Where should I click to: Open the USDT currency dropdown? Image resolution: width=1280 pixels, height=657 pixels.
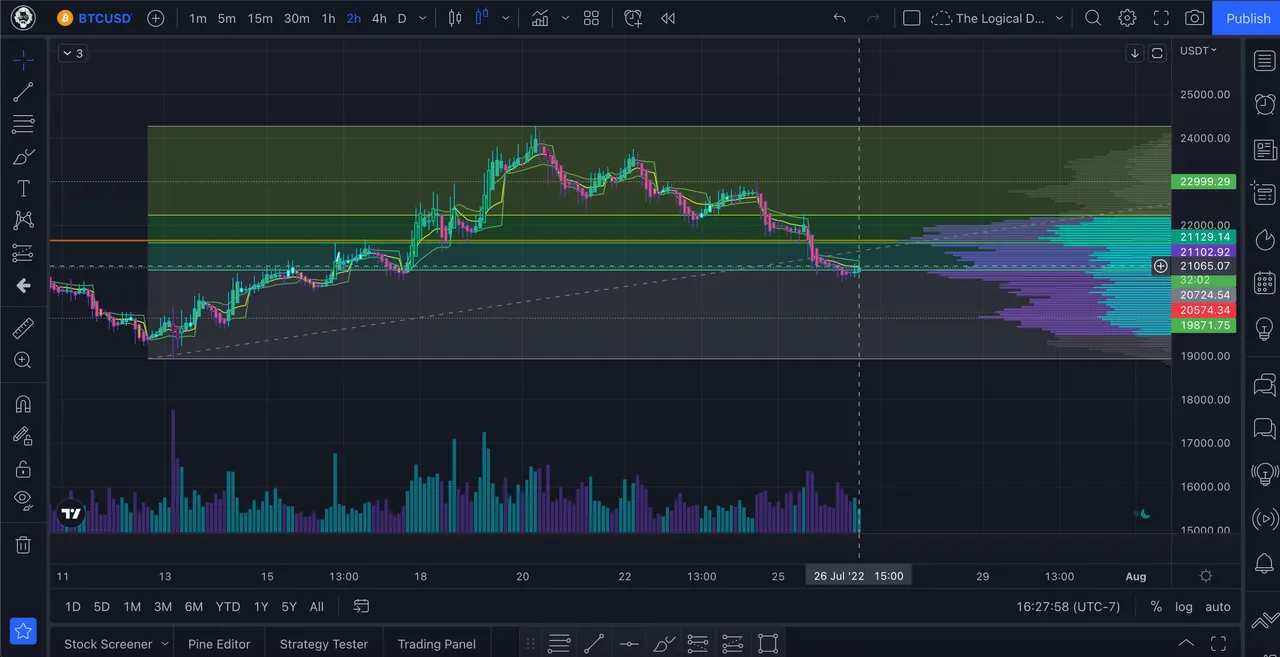(1198, 50)
